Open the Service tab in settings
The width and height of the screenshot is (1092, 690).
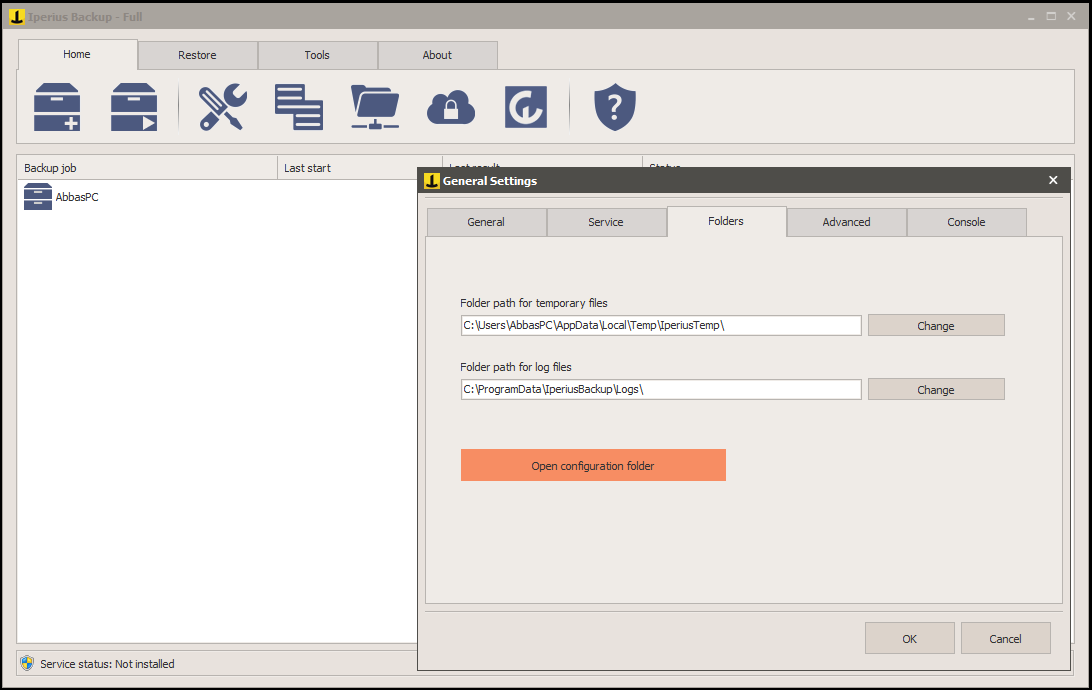coord(606,222)
